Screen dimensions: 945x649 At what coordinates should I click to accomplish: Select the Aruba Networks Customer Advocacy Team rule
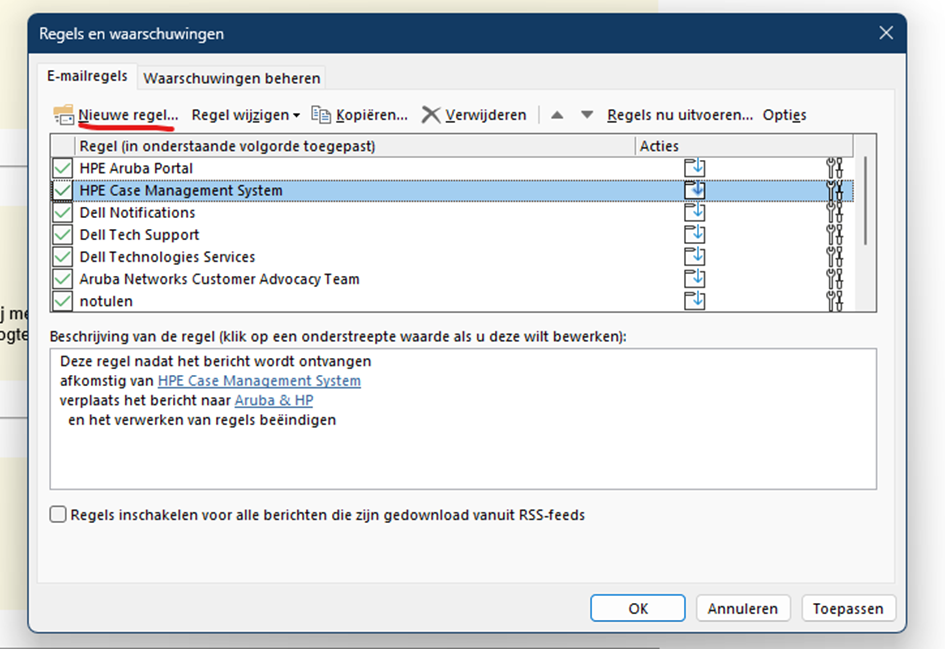click(219, 279)
